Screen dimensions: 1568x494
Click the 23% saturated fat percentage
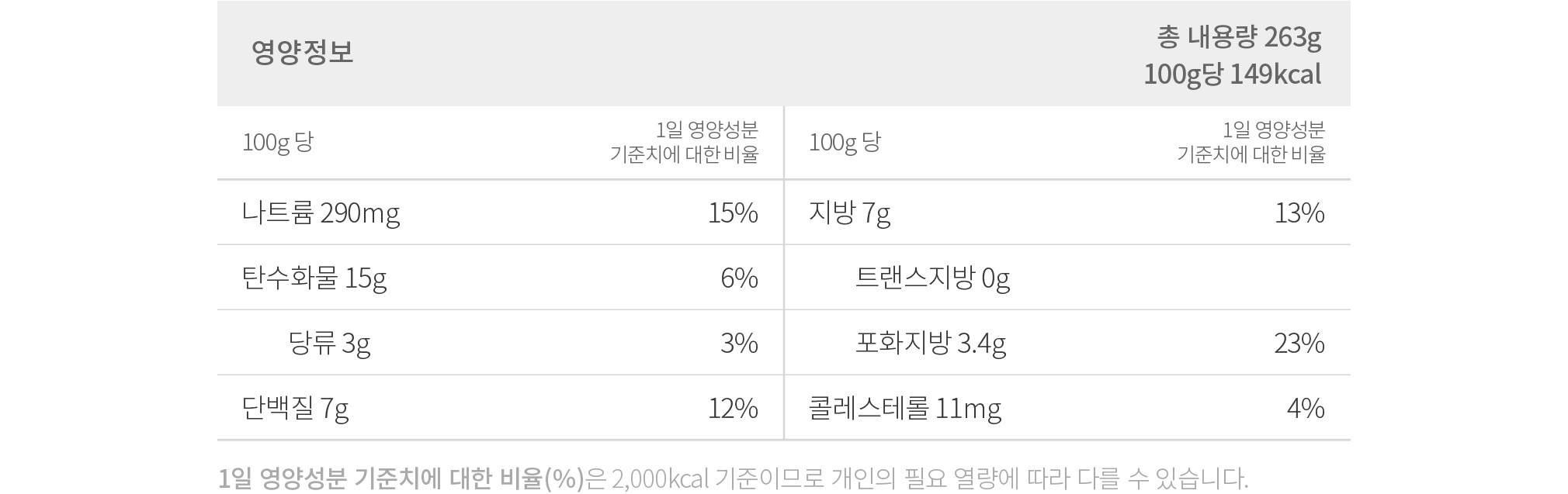pos(1299,343)
